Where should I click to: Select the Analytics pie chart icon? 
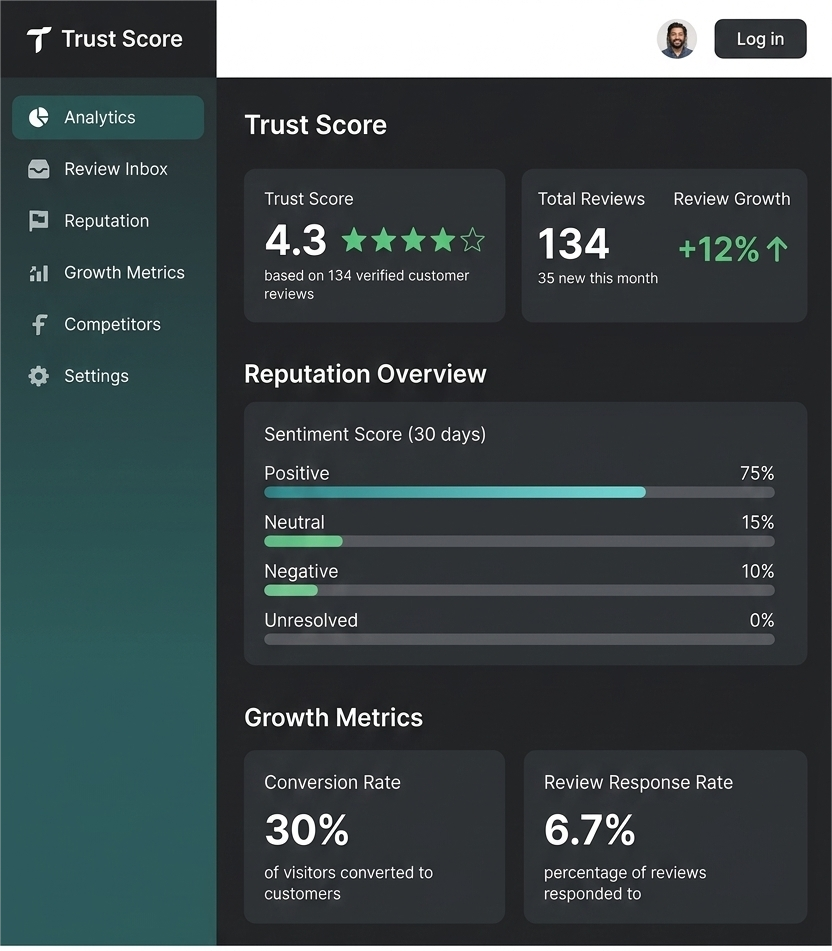[x=37, y=117]
